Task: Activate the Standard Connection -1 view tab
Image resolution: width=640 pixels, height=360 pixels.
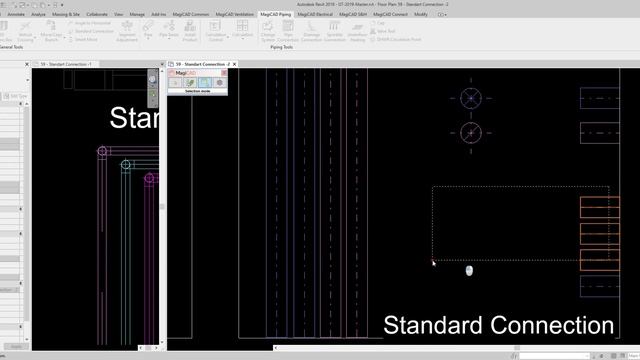Action: pos(66,64)
